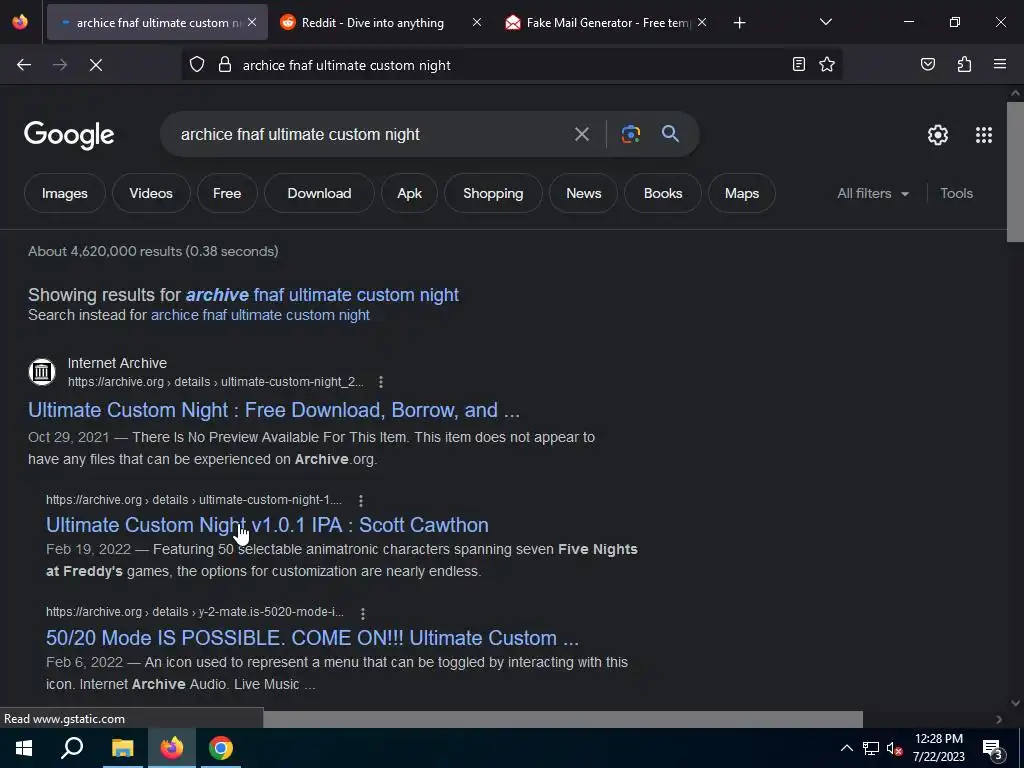Filter results by News

(583, 193)
